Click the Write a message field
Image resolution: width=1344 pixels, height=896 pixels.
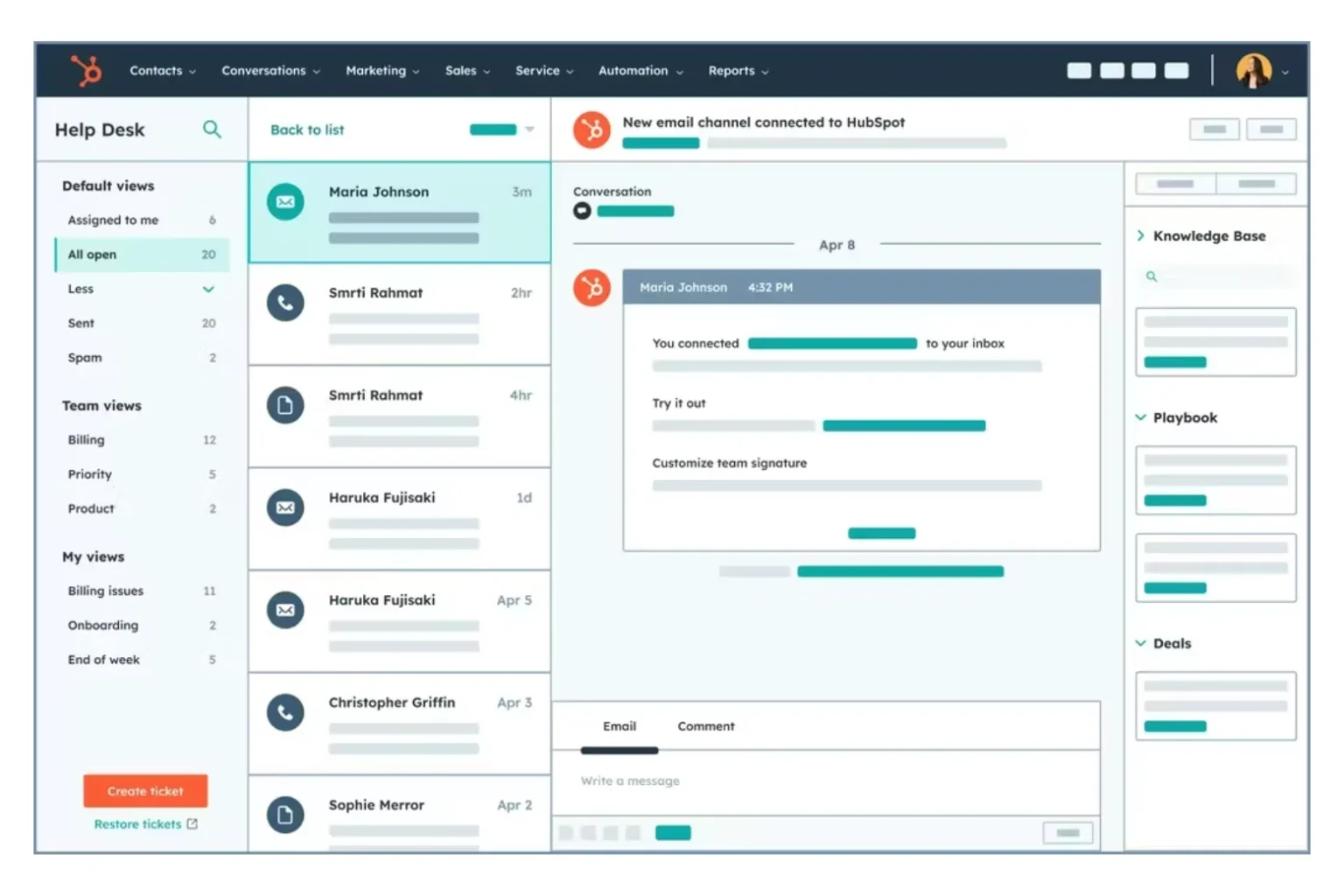(825, 781)
